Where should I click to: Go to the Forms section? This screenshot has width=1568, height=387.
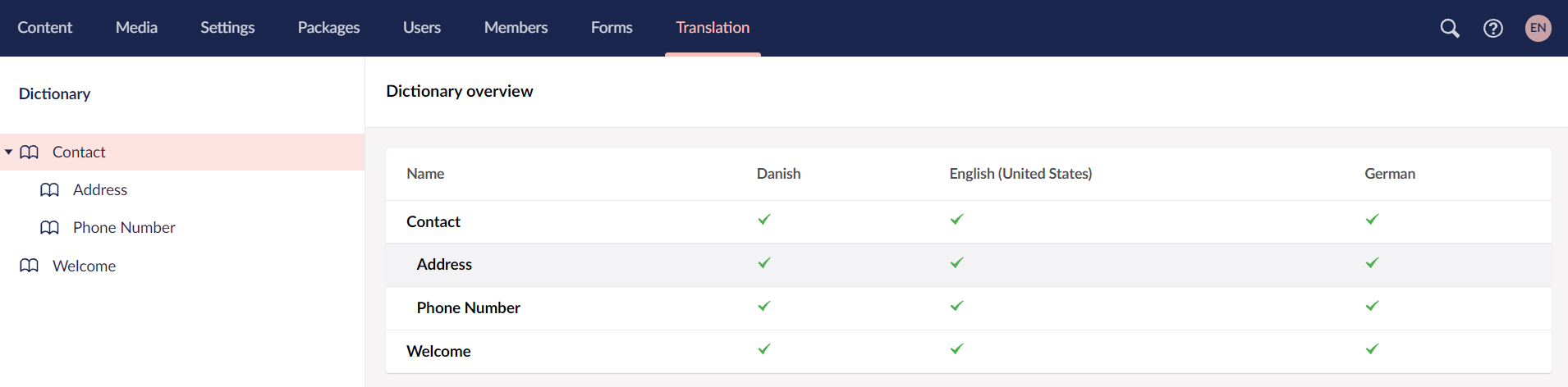click(612, 28)
